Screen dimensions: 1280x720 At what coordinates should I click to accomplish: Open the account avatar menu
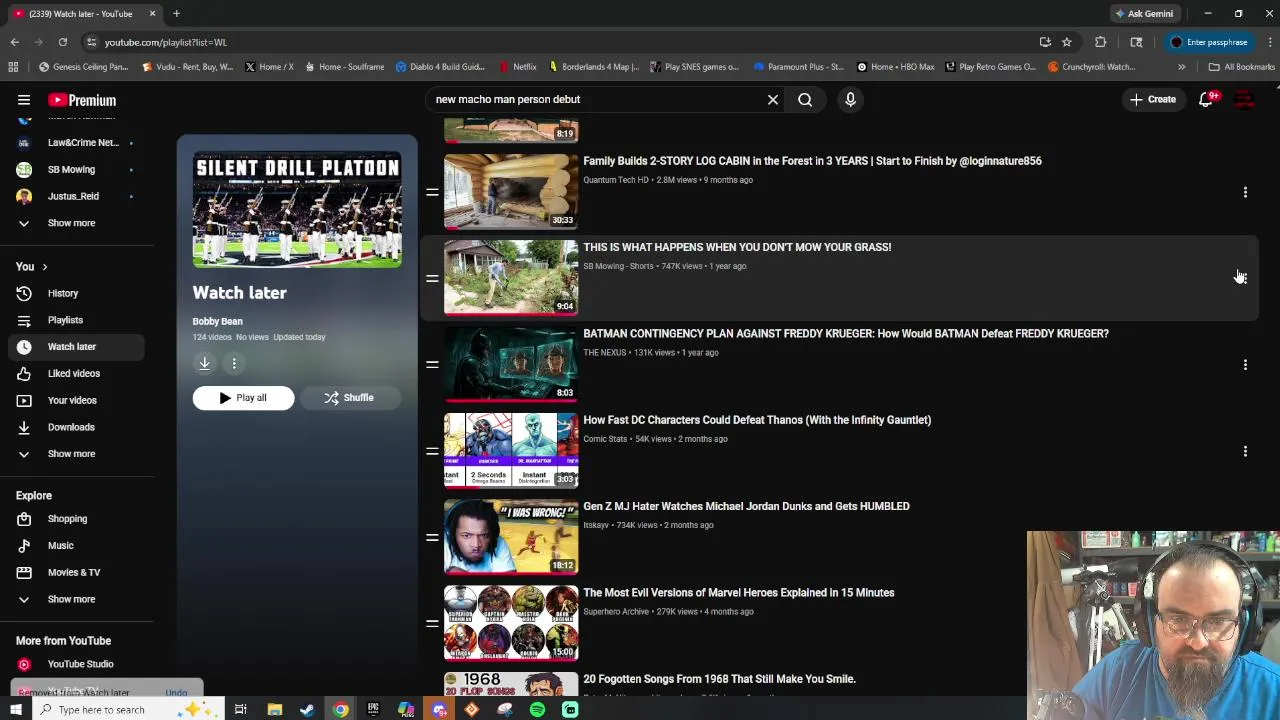pyautogui.click(x=1245, y=99)
